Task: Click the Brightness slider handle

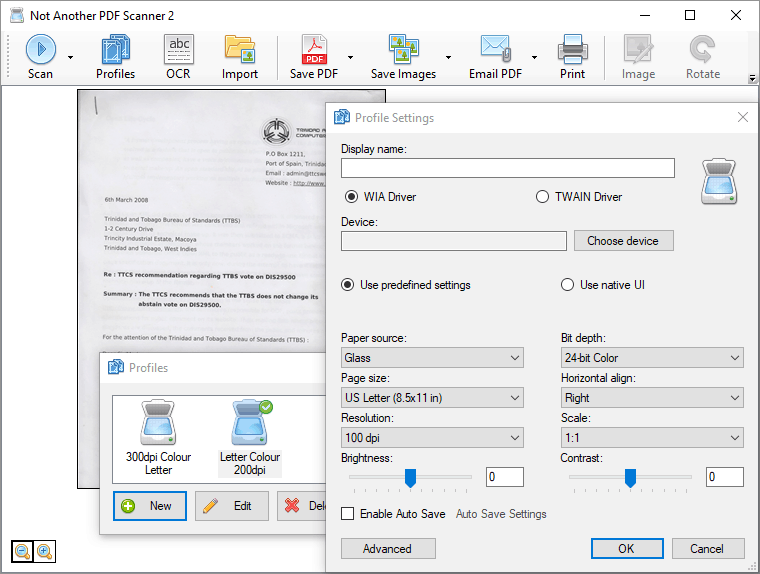Action: coord(410,478)
